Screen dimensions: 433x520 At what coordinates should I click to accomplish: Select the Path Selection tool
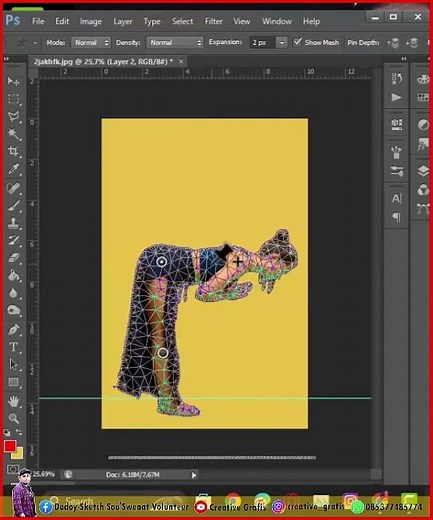[x=13, y=364]
